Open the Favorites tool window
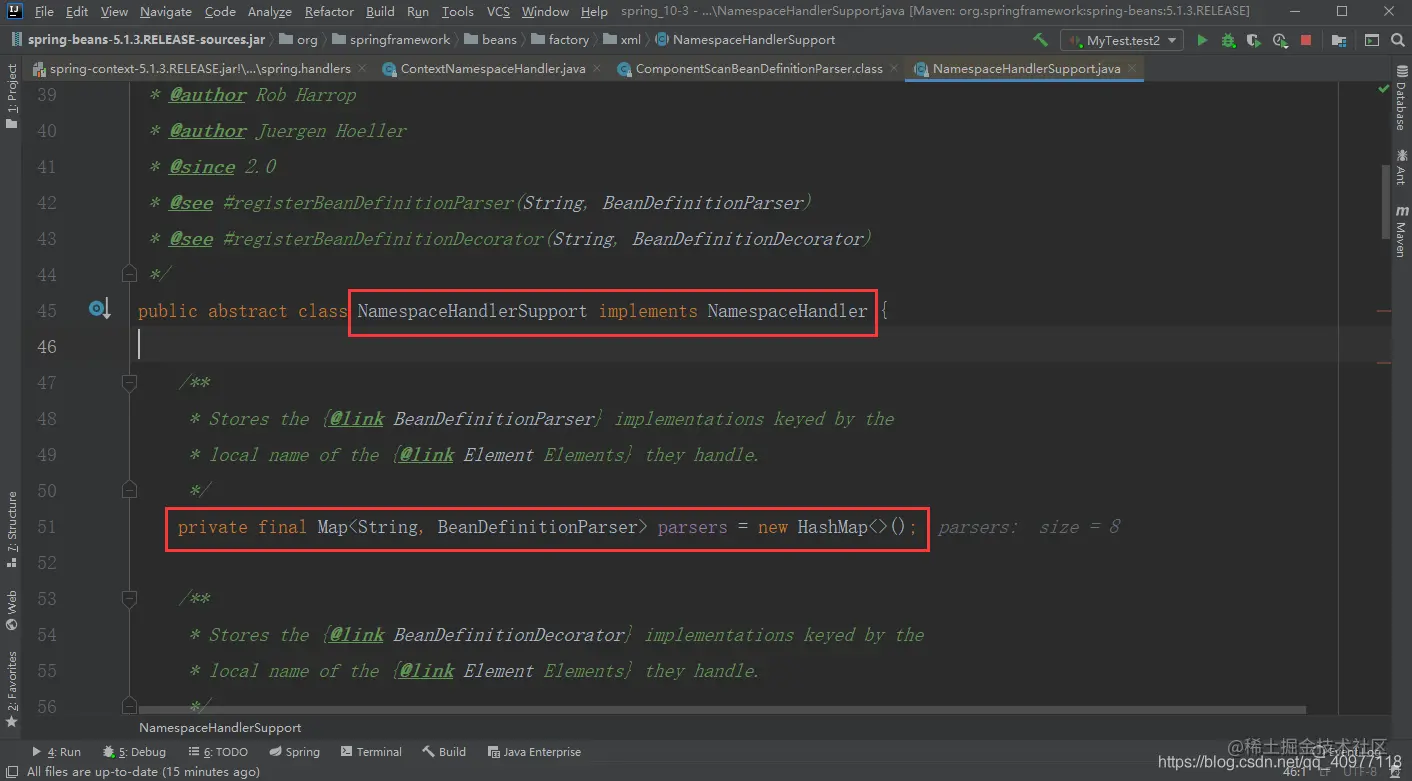 point(11,688)
